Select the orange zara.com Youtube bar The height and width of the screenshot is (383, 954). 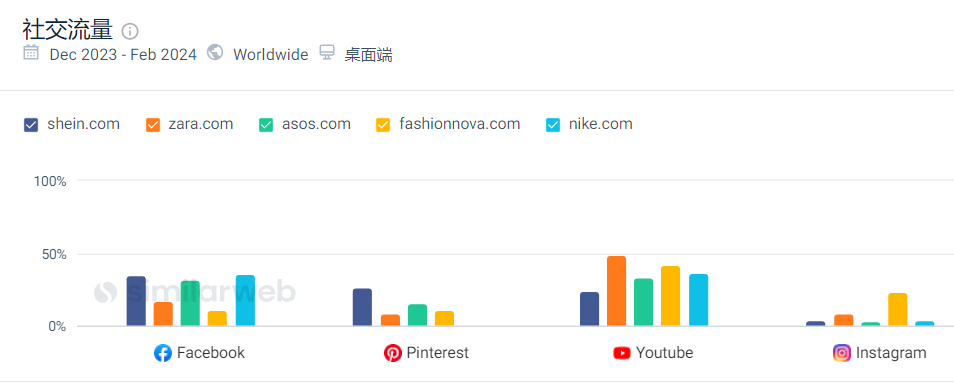coord(616,291)
